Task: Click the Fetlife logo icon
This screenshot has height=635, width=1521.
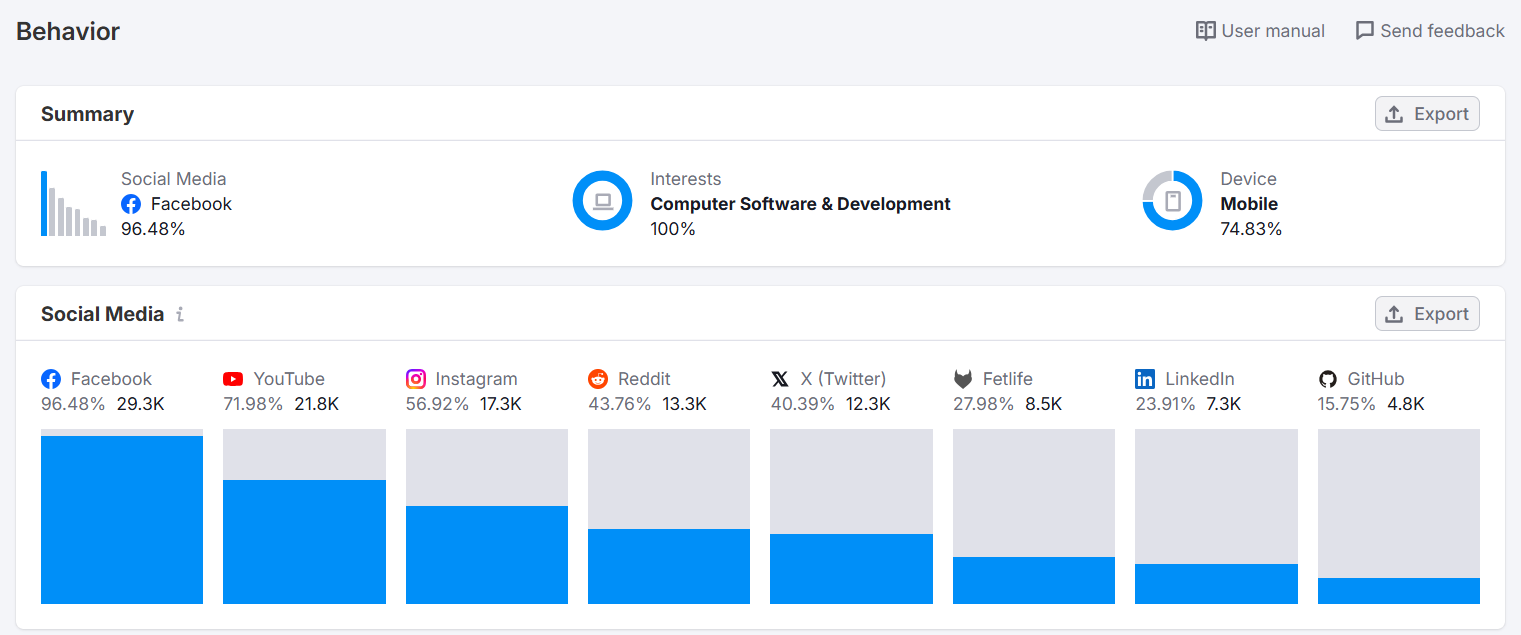Action: 963,379
